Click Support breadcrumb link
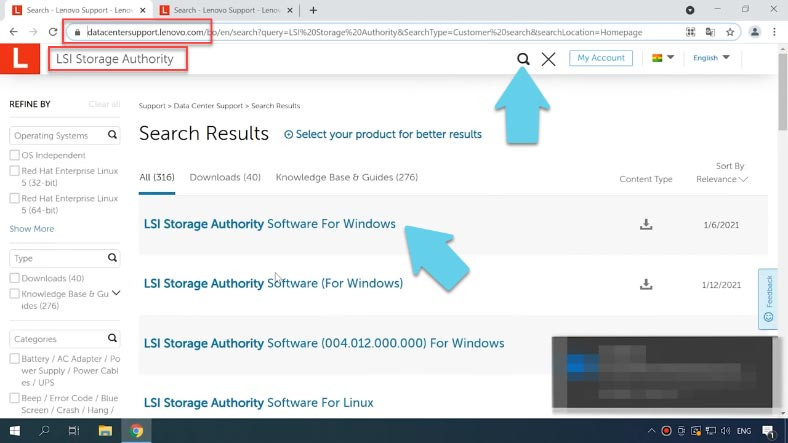 [x=152, y=106]
